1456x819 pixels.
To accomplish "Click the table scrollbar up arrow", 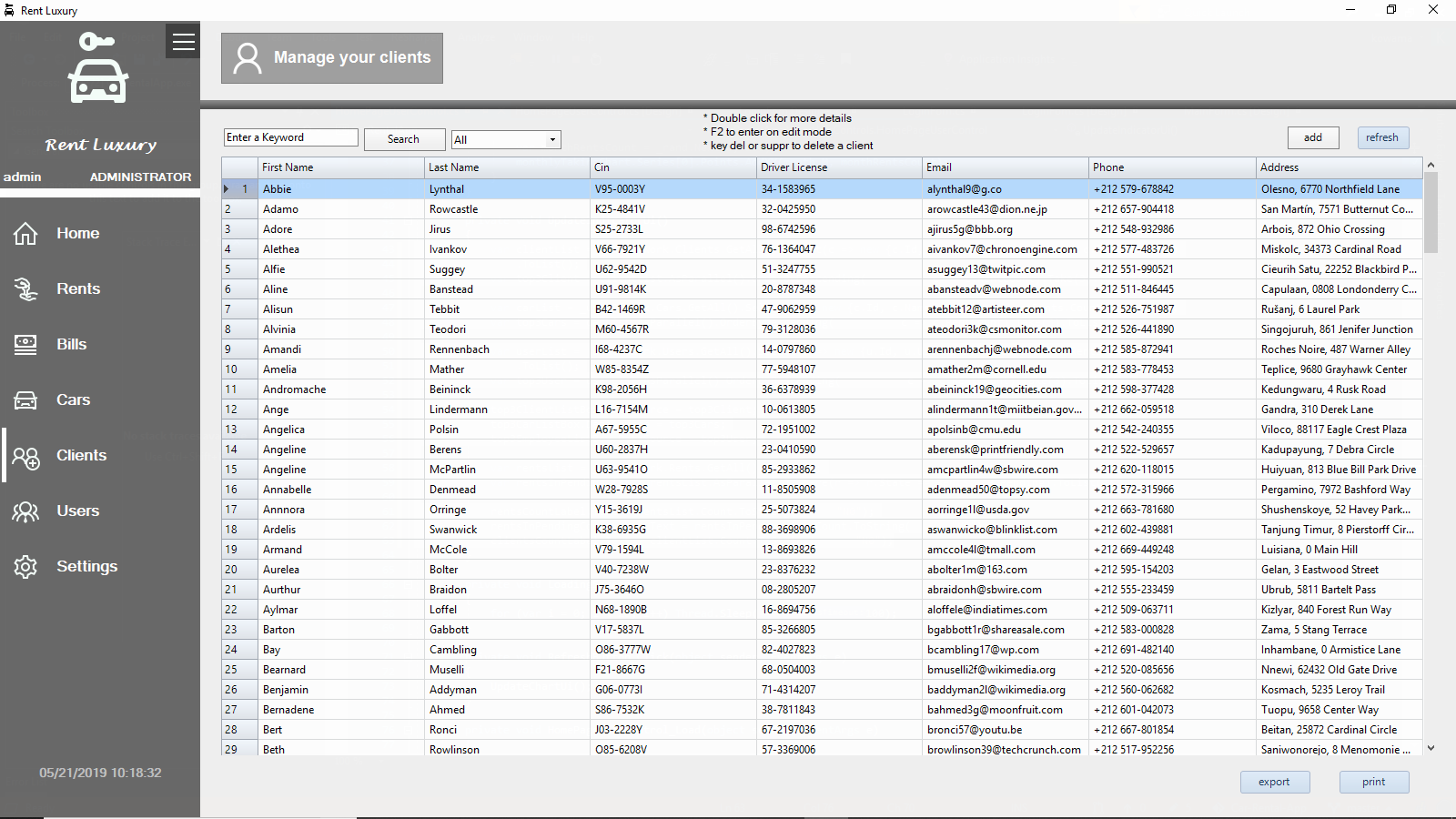I will 1431,165.
